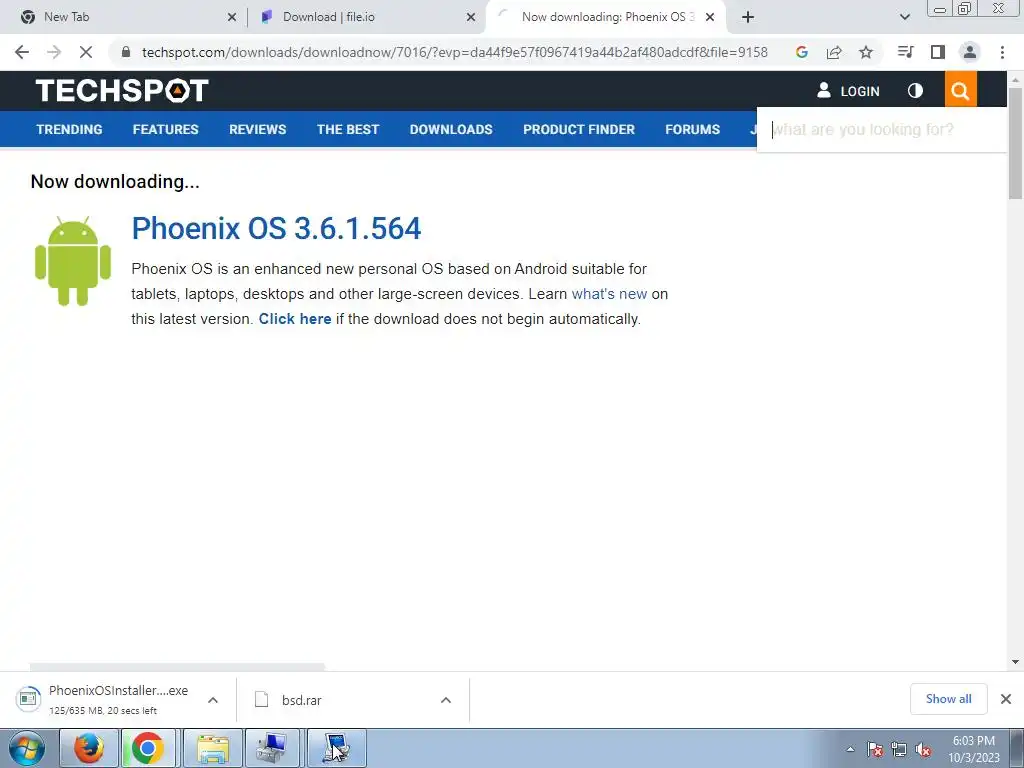The height and width of the screenshot is (768, 1024).
Task: Close the Phoenix OS tab
Action: (710, 17)
